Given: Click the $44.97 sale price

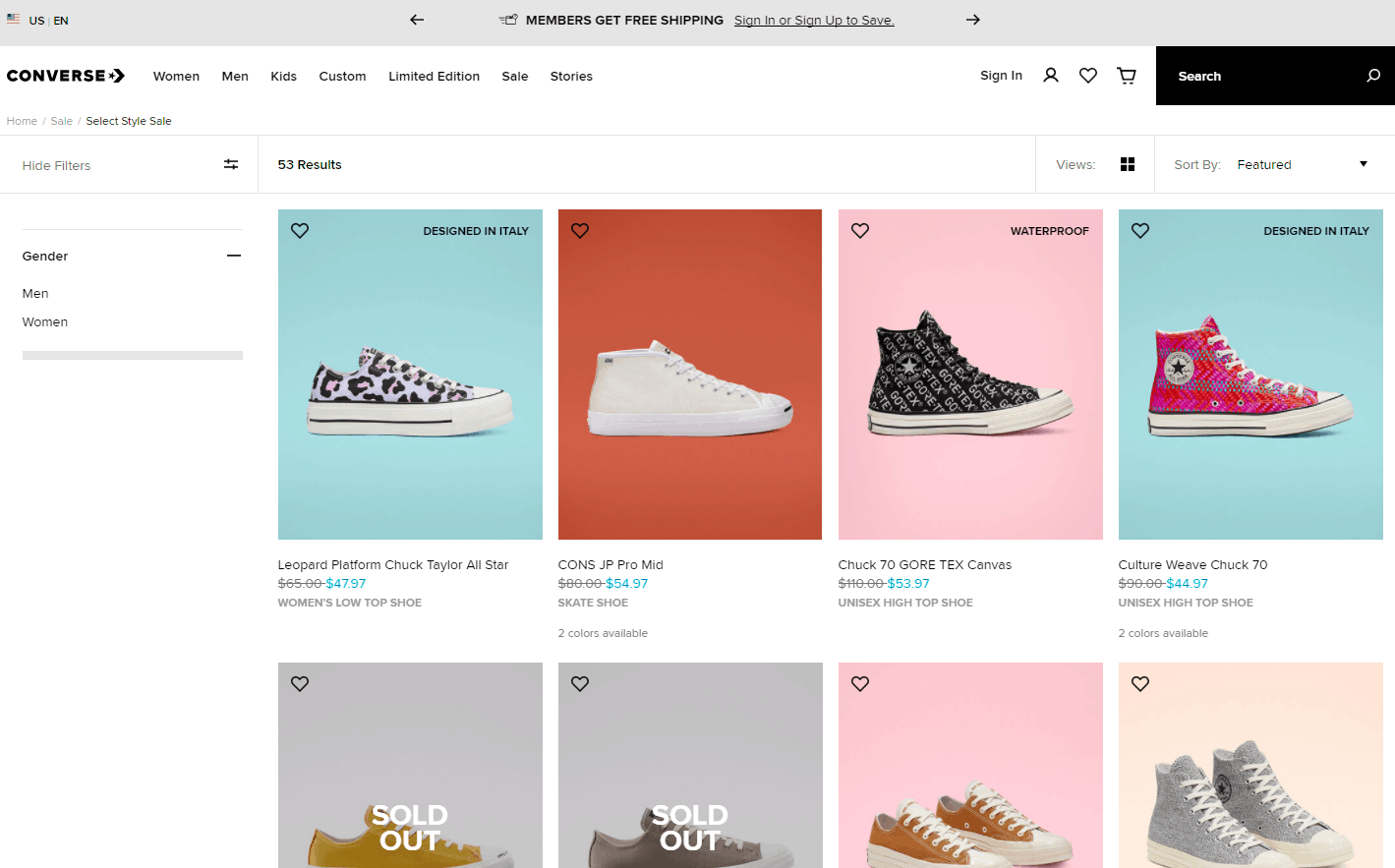Looking at the screenshot, I should (x=1188, y=583).
